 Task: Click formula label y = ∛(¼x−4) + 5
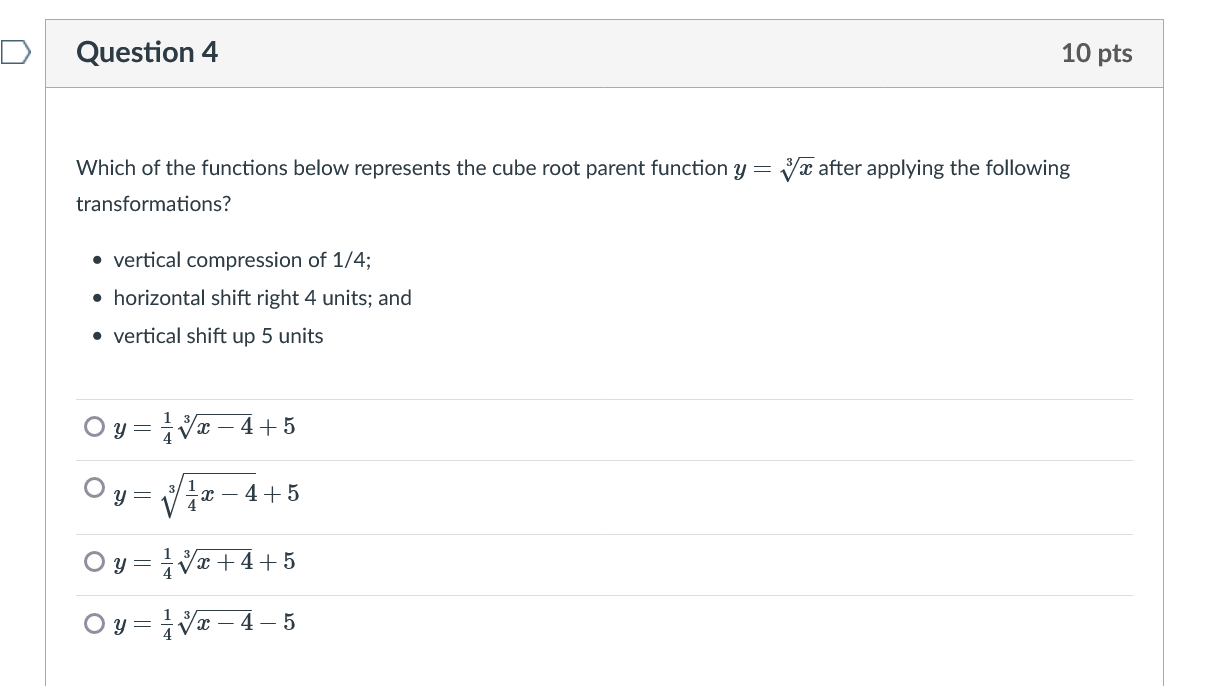point(205,494)
